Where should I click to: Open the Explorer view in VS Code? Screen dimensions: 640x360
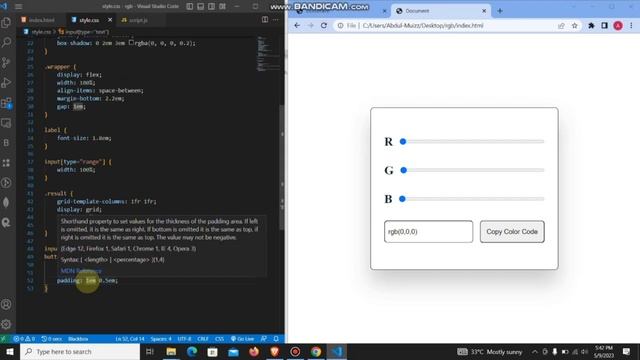(x=6, y=22)
